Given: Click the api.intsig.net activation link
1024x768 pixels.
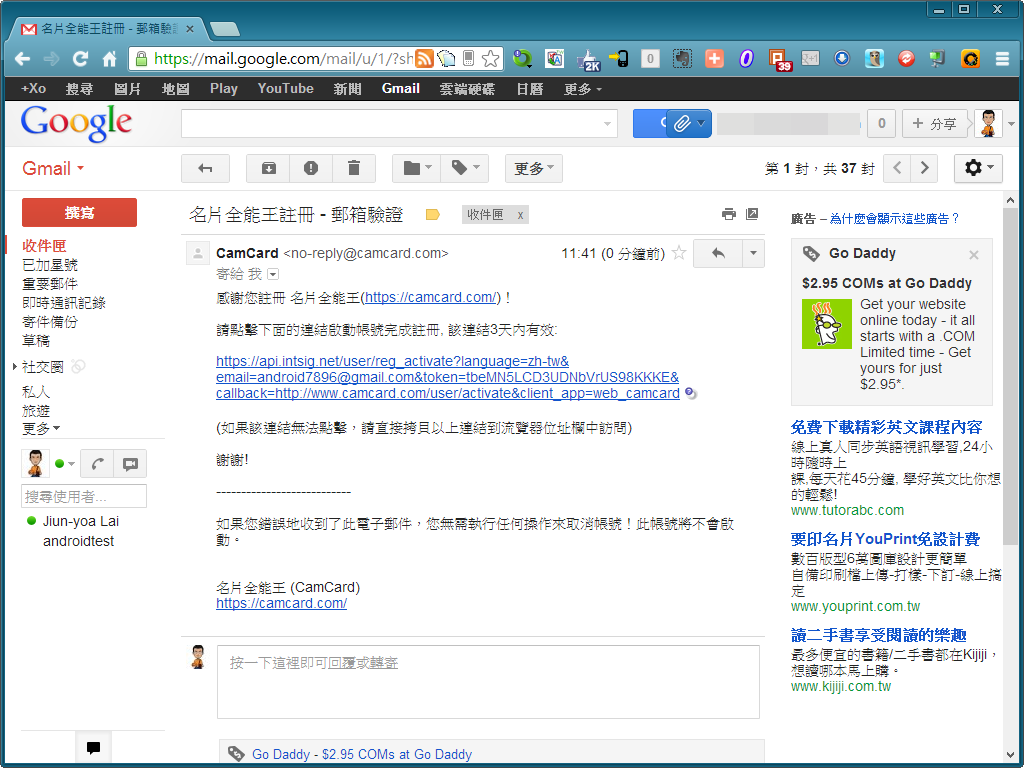Looking at the screenshot, I should point(448,377).
